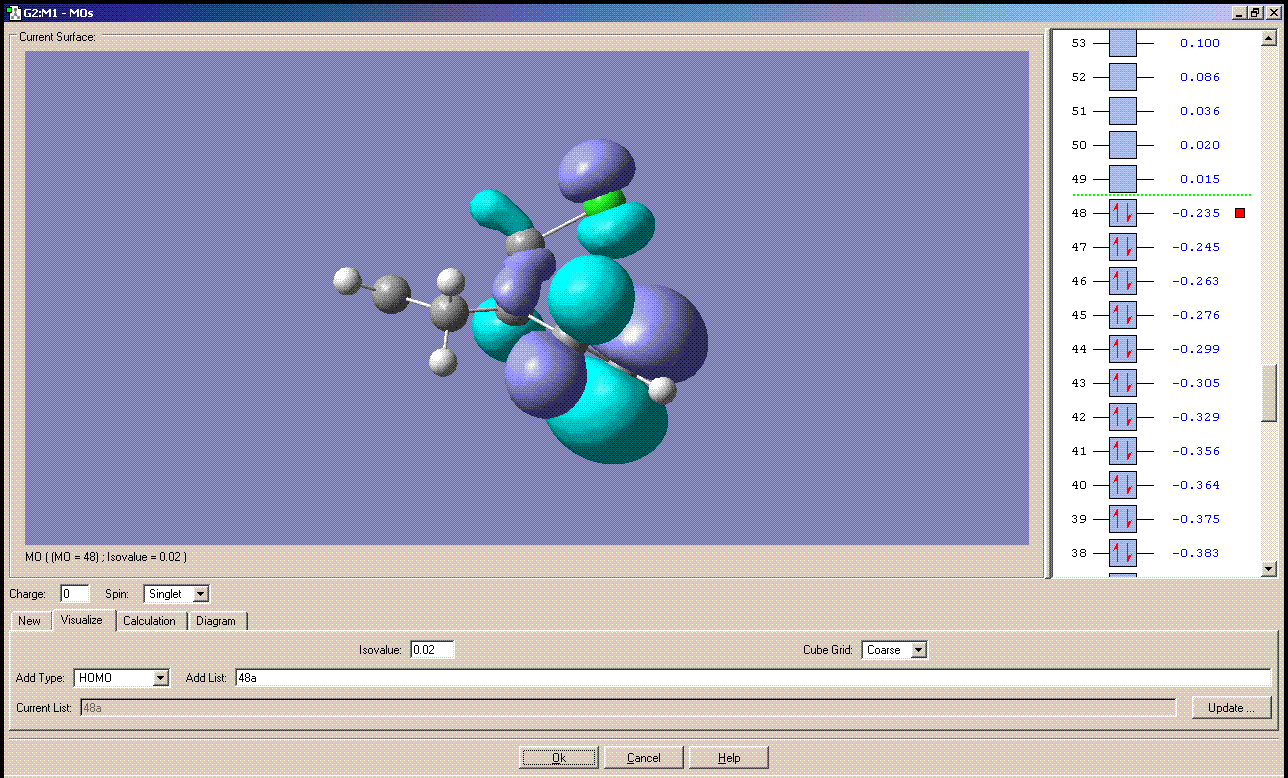Select the occupancy box of orbital 46
This screenshot has height=778, width=1288.
point(1123,281)
